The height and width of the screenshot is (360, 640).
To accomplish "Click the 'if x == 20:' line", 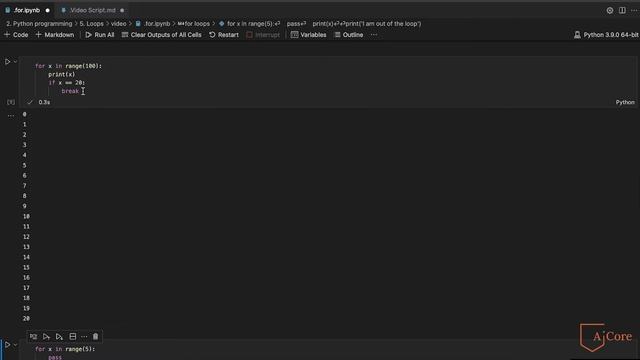I will click(x=67, y=82).
